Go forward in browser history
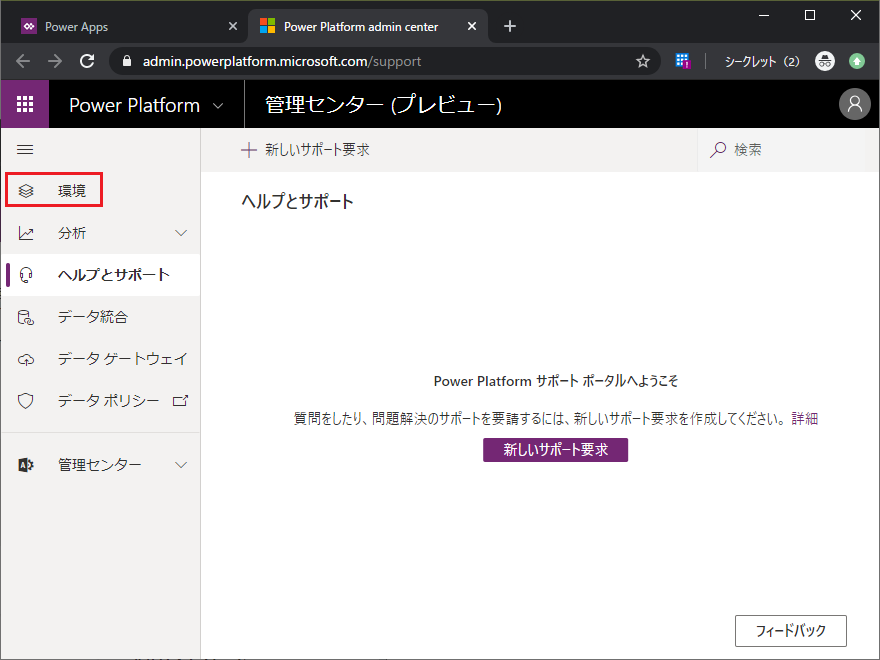This screenshot has width=880, height=660. 55,61
